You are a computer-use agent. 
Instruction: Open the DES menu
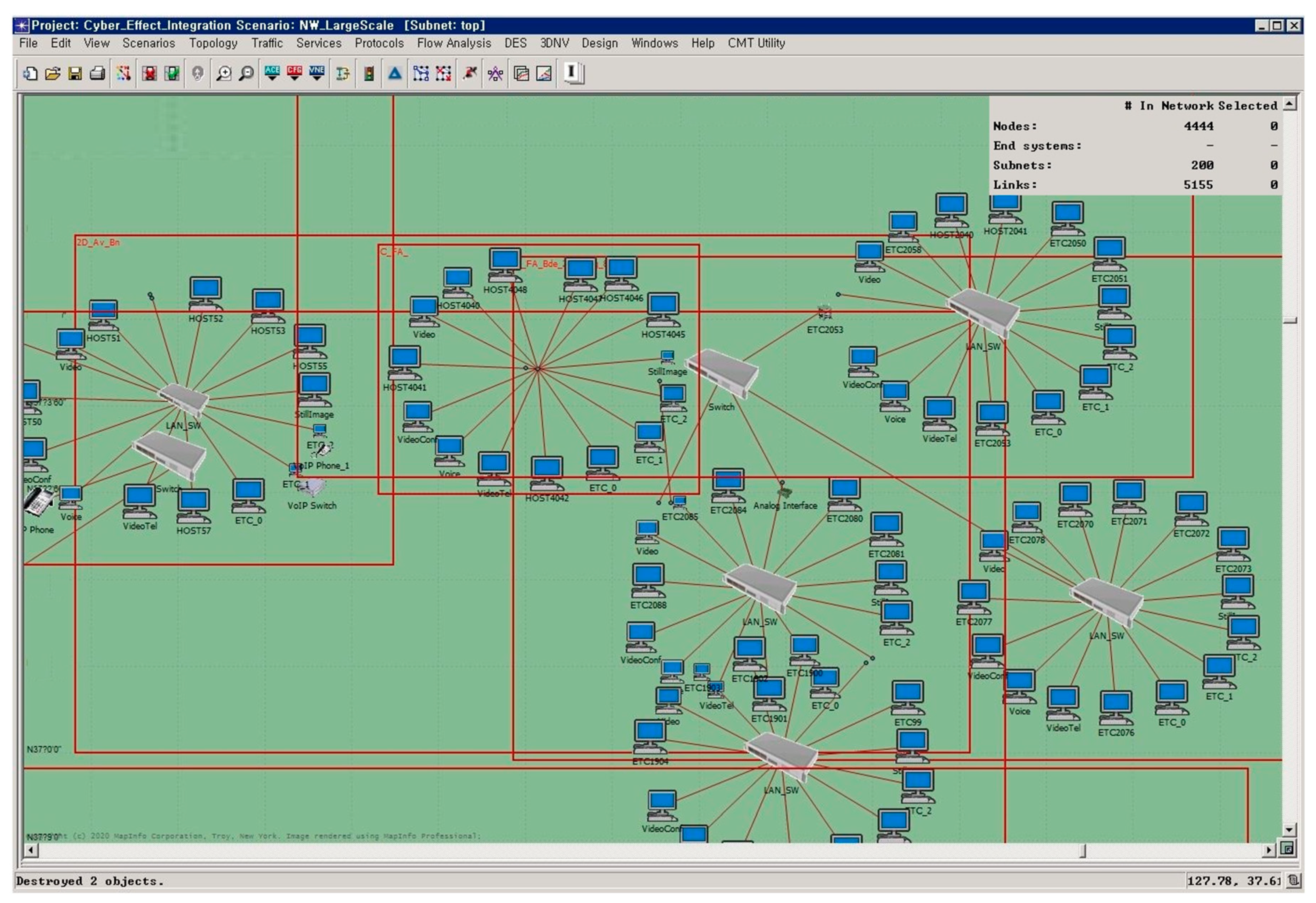[515, 43]
